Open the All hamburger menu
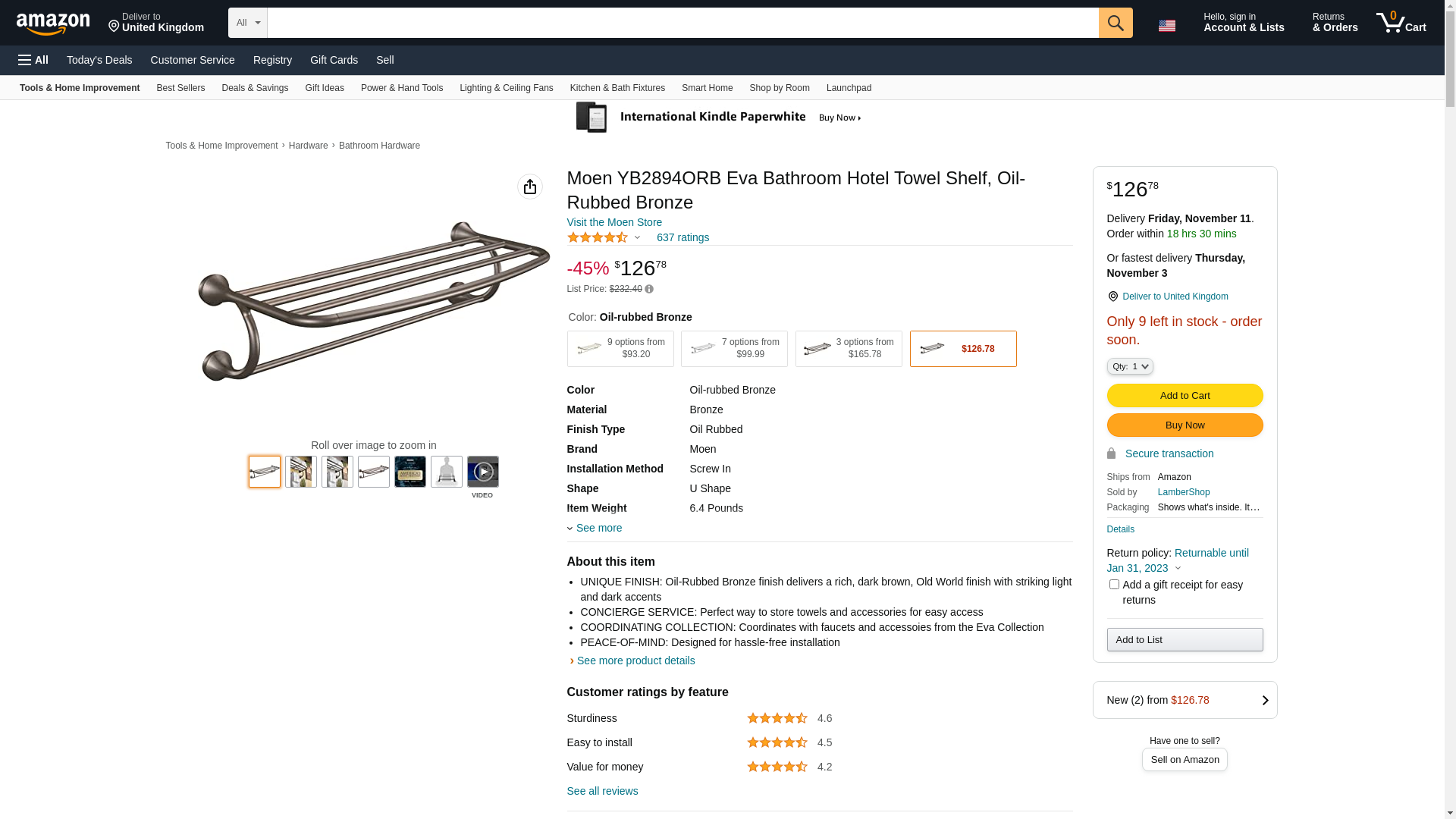1456x819 pixels. point(33,60)
